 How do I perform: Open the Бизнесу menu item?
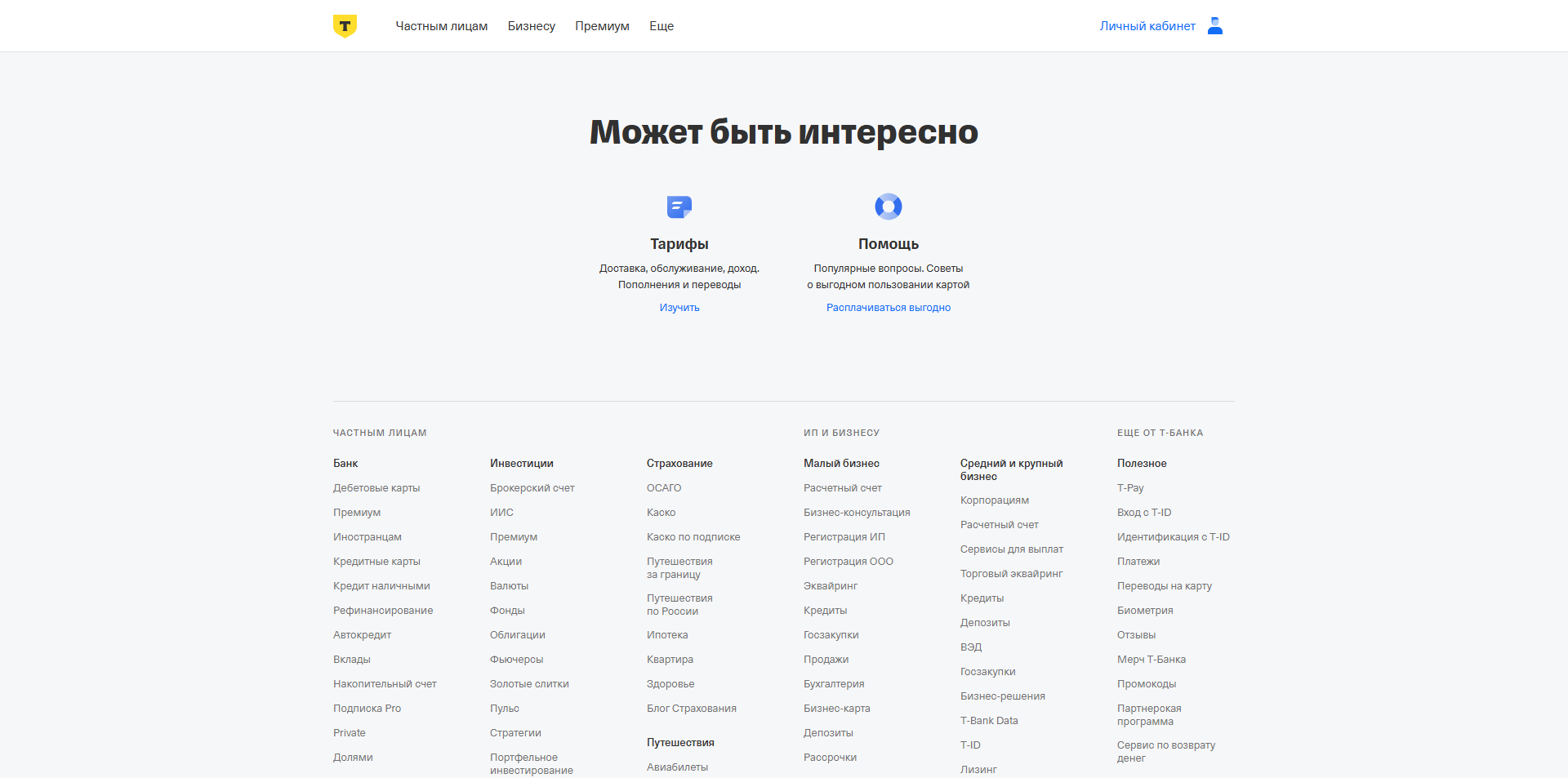pos(531,26)
